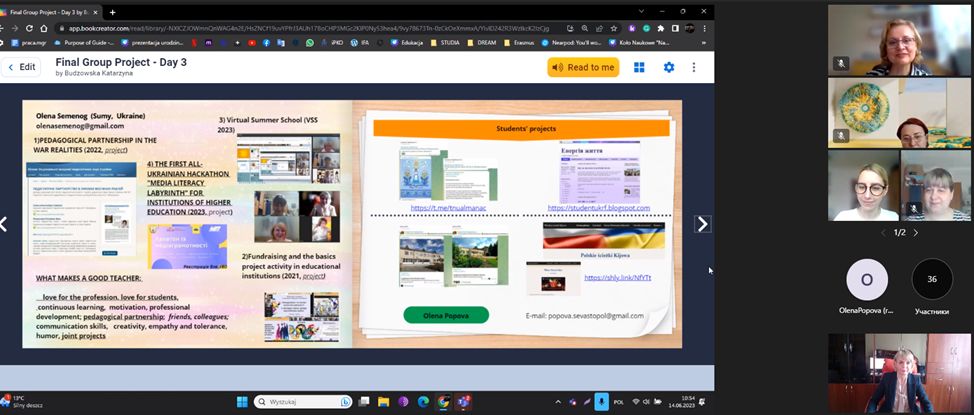Go to the next book page
This screenshot has width=974, height=415.
(702, 224)
